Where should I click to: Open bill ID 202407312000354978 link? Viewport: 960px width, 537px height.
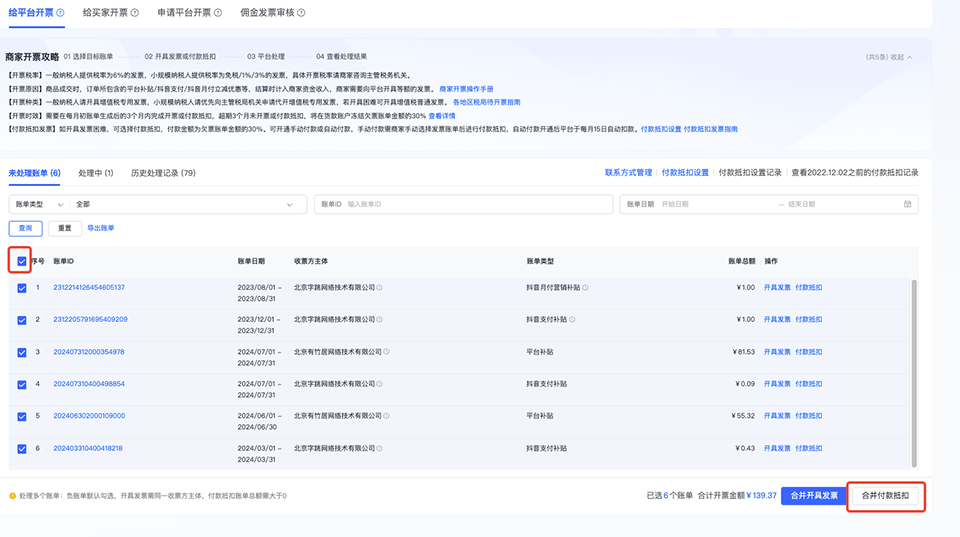click(x=89, y=352)
